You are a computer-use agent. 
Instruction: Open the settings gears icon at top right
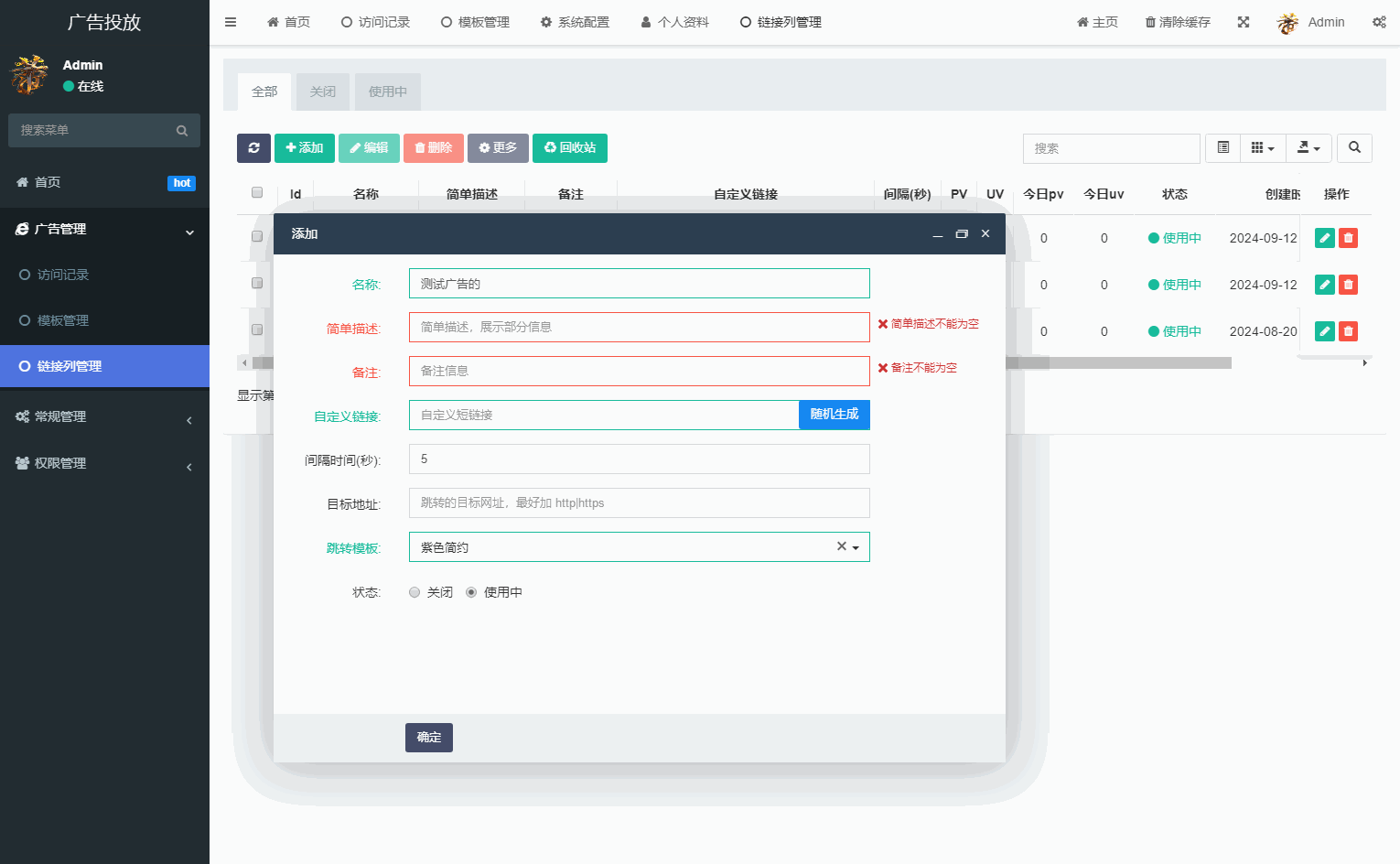coord(1379,22)
